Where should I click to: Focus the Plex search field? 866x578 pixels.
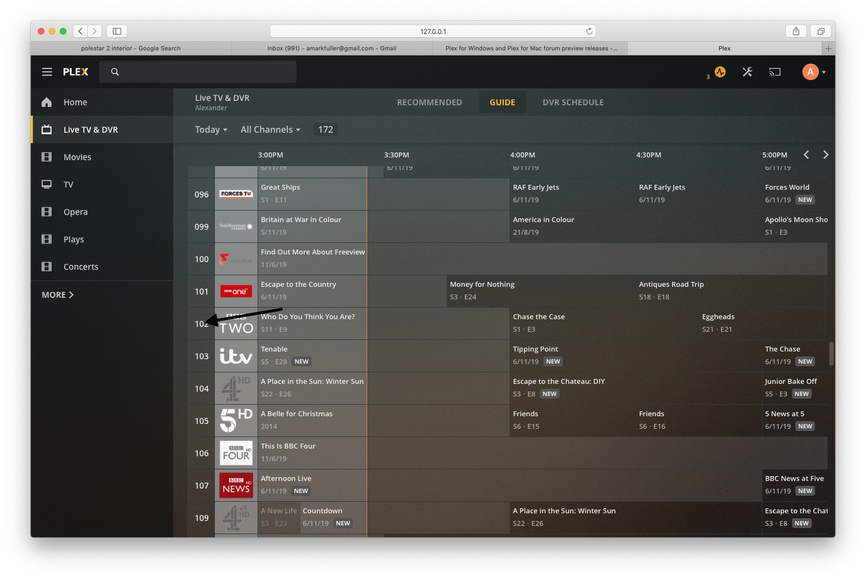pos(198,72)
